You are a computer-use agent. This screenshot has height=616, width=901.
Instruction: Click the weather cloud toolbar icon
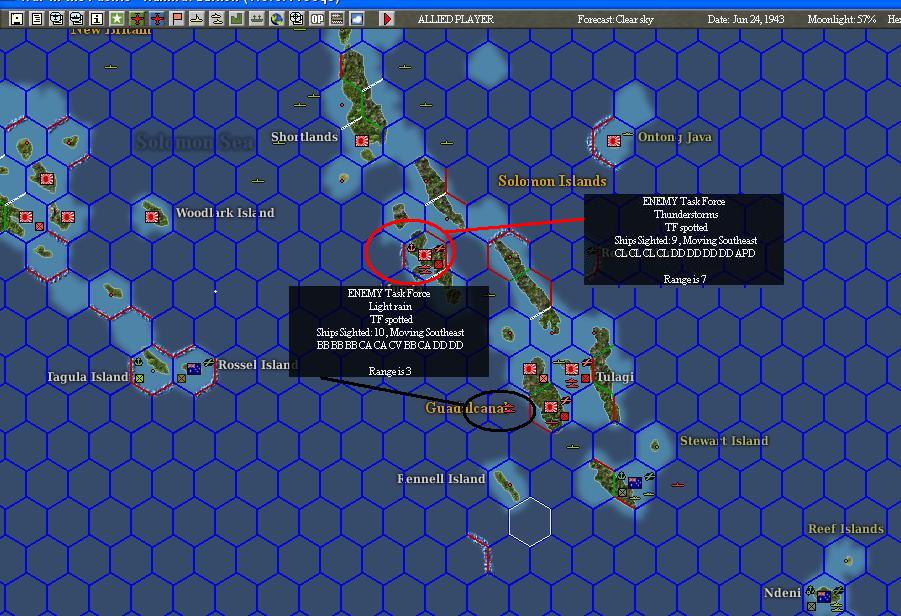pos(357,19)
